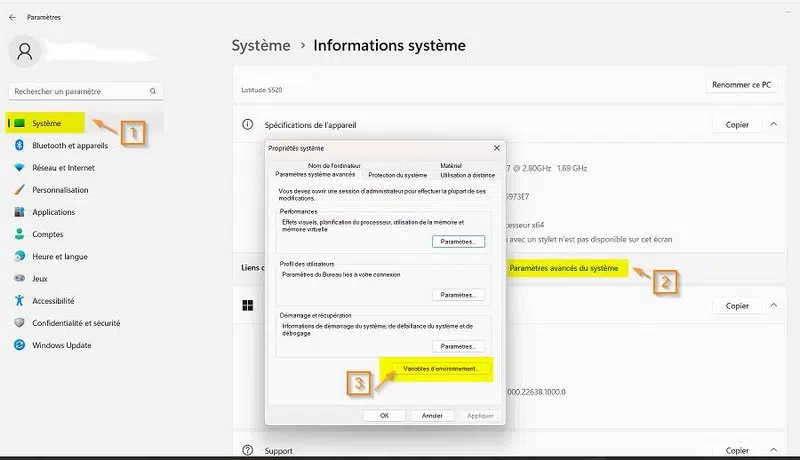The image size is (800, 460).
Task: Focus the Rechercher un paramètre field
Action: (x=86, y=91)
